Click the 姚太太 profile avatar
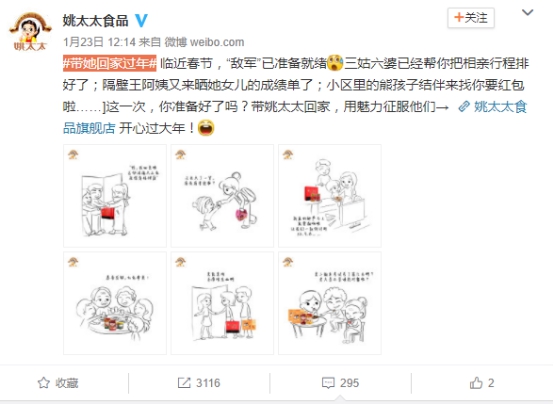This screenshot has width=554, height=405. click(30, 32)
